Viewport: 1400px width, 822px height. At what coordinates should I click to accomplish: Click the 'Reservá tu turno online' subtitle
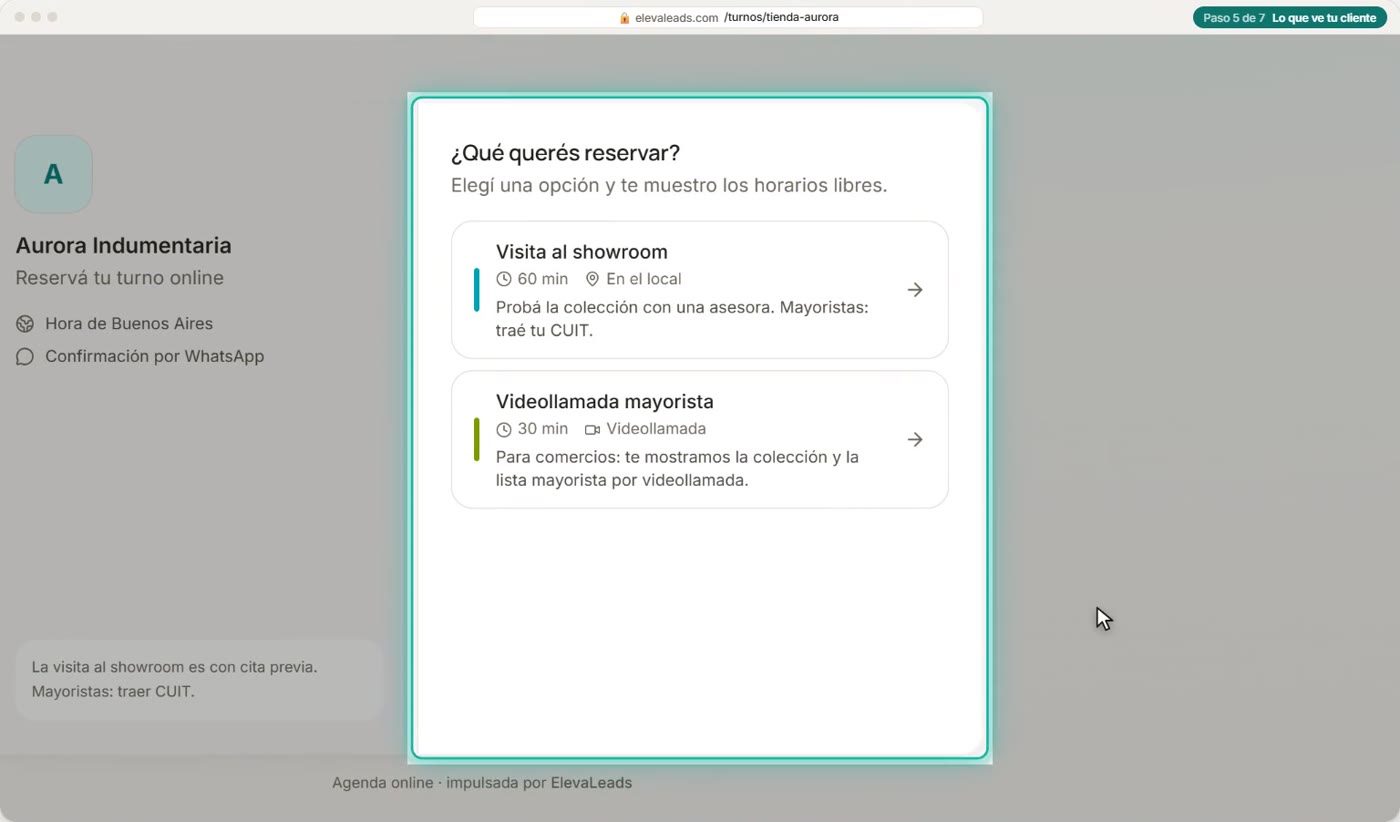point(120,278)
